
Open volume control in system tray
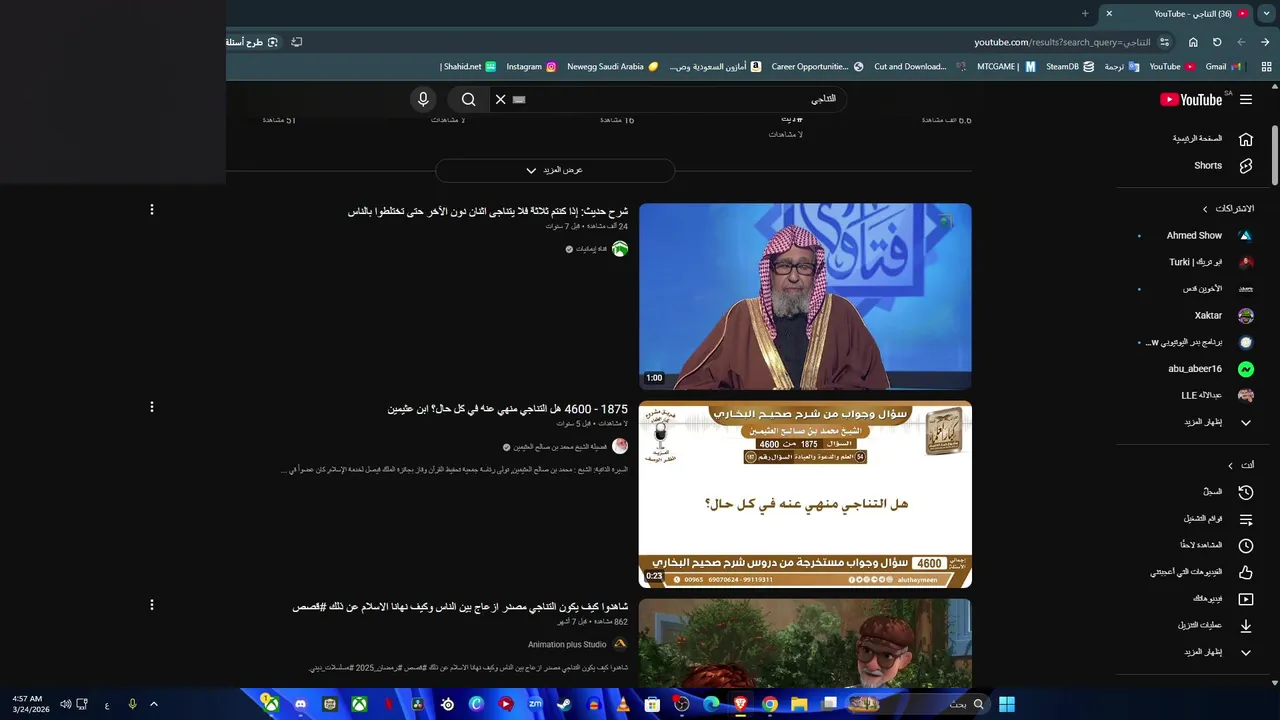[65, 704]
